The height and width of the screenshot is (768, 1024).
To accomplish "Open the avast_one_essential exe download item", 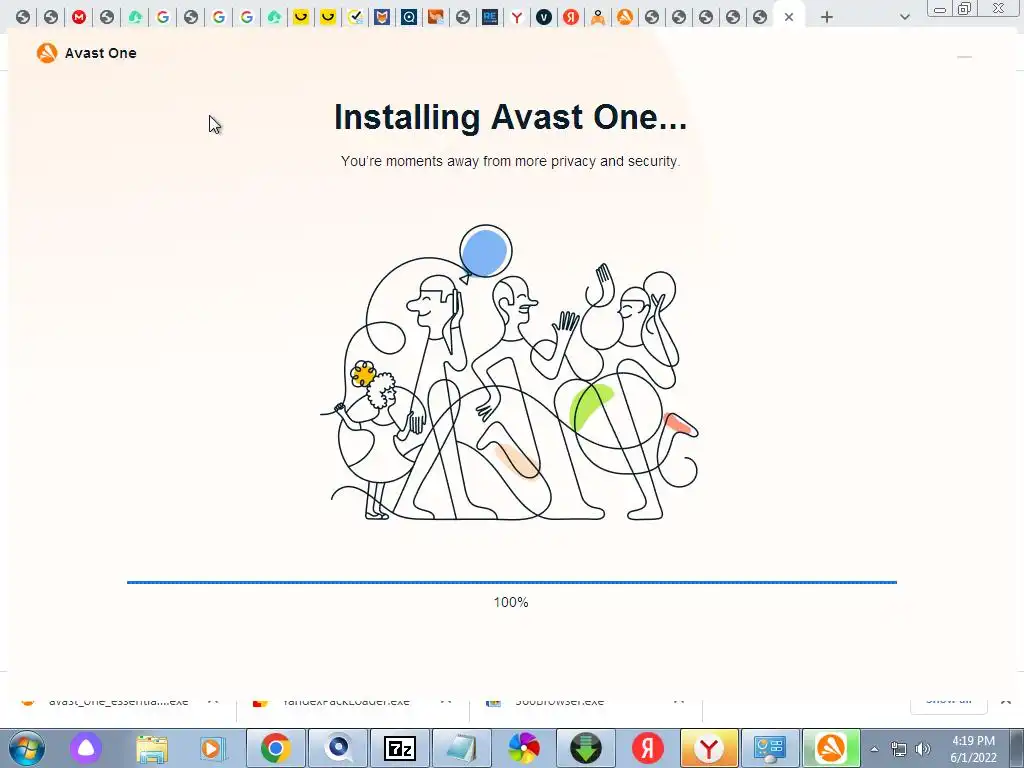I will click(119, 701).
